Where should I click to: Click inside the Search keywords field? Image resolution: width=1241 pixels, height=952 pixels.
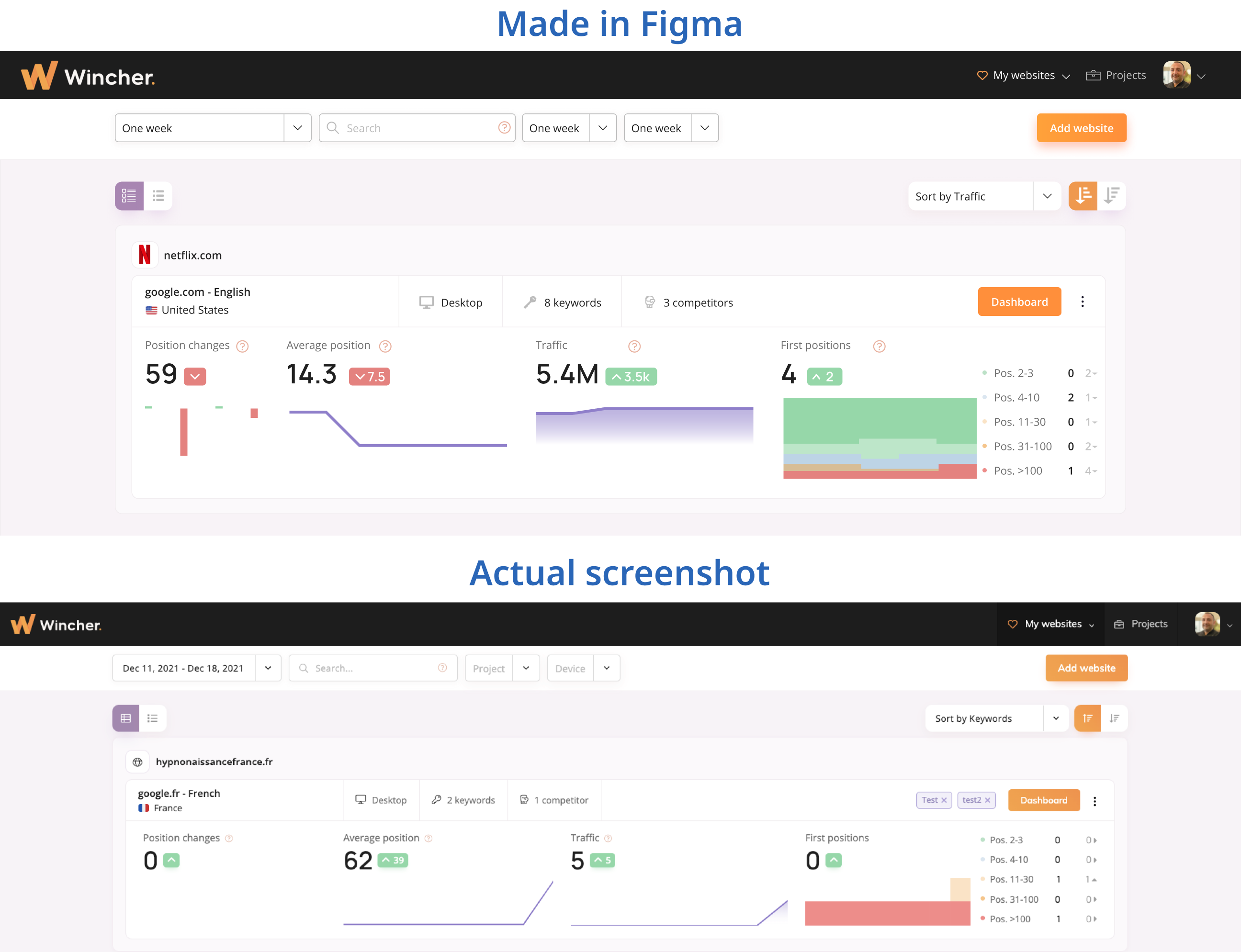tap(417, 127)
